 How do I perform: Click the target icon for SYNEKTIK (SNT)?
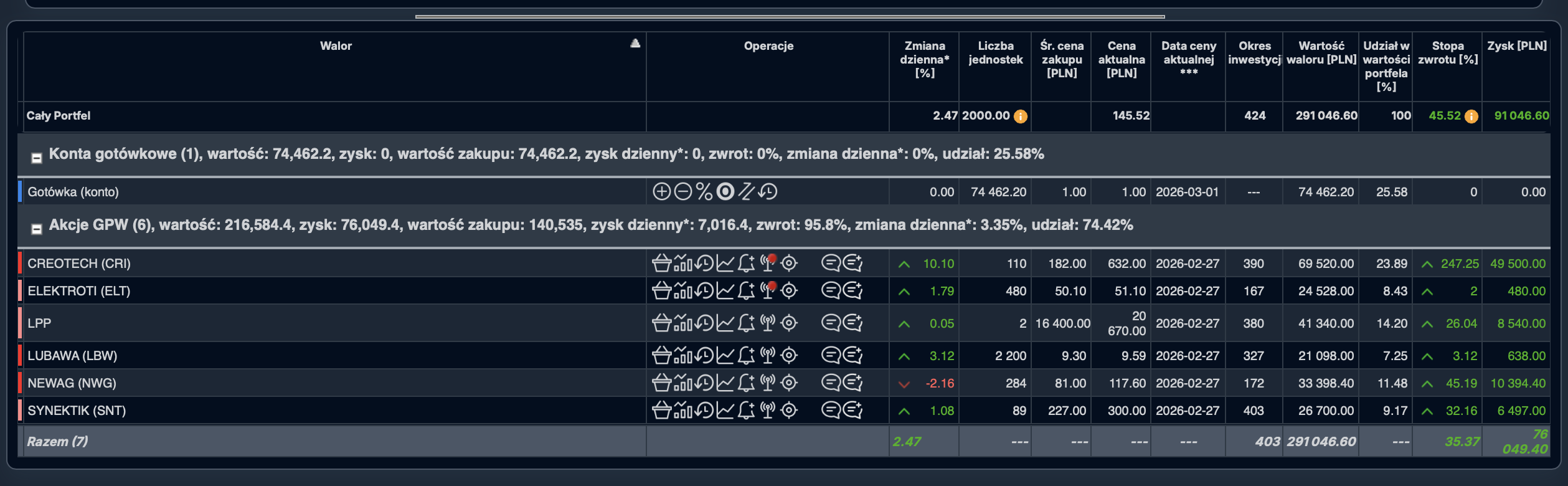click(789, 410)
